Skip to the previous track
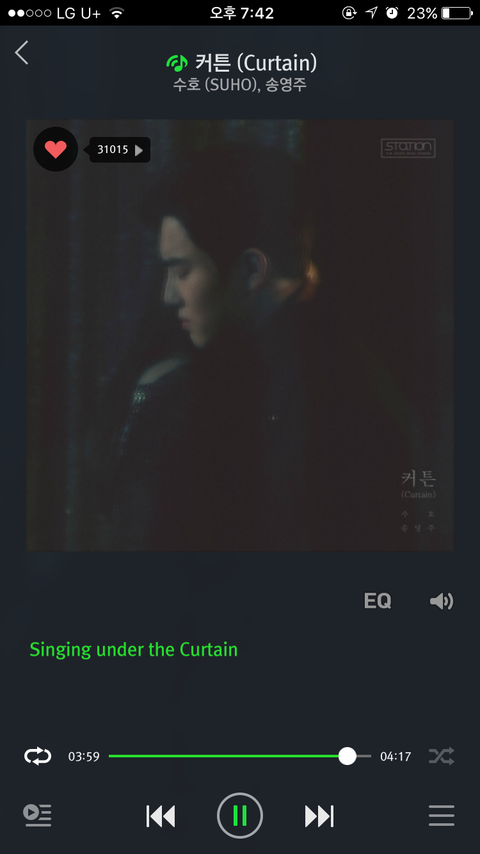 [x=161, y=816]
